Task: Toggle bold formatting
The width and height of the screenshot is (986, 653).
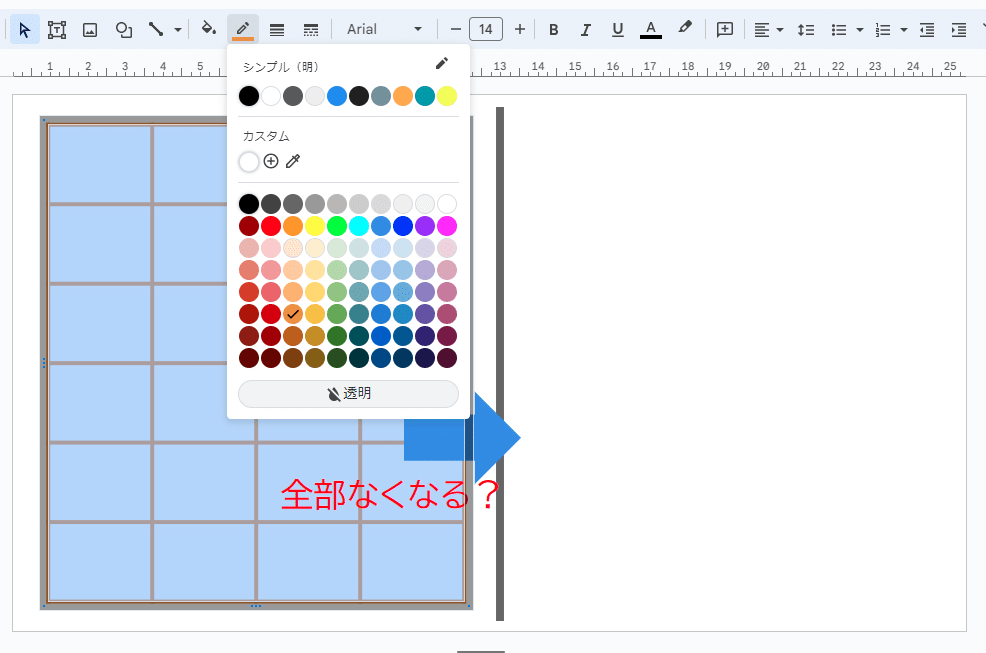Action: point(553,30)
